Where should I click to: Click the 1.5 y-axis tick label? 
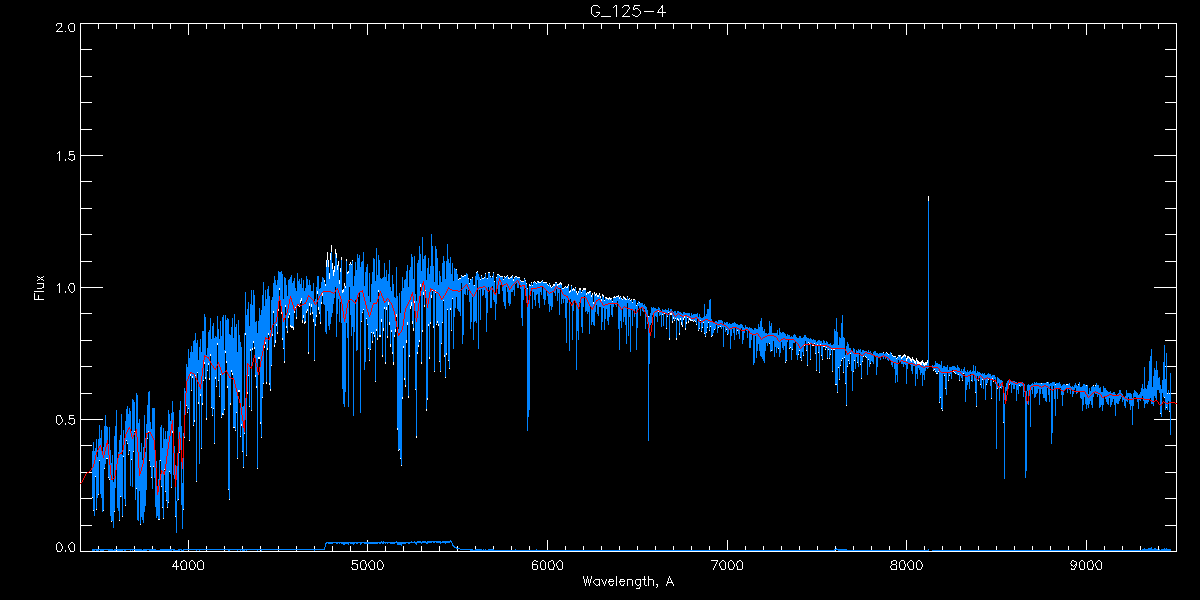[65, 157]
